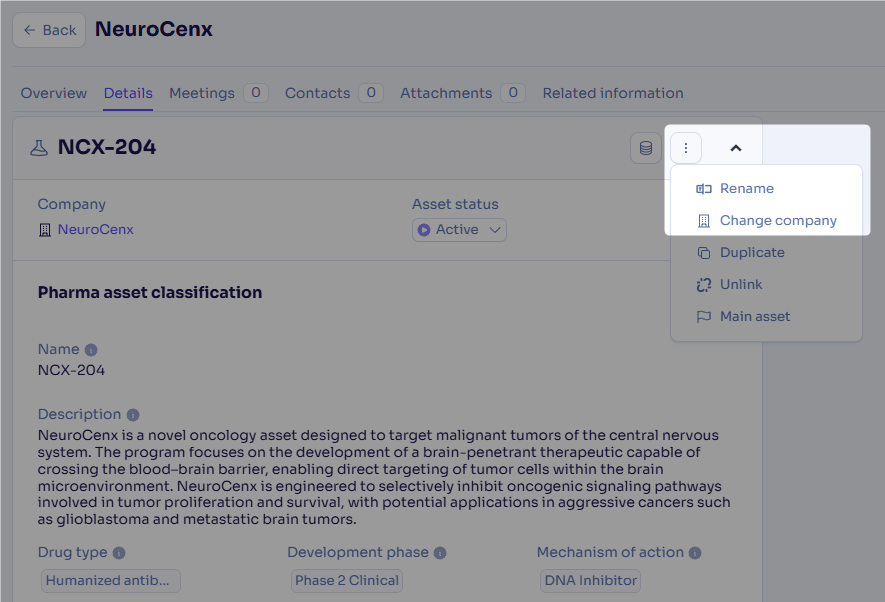The image size is (885, 602).
Task: Open the Active asset status dropdown
Action: pyautogui.click(x=459, y=230)
